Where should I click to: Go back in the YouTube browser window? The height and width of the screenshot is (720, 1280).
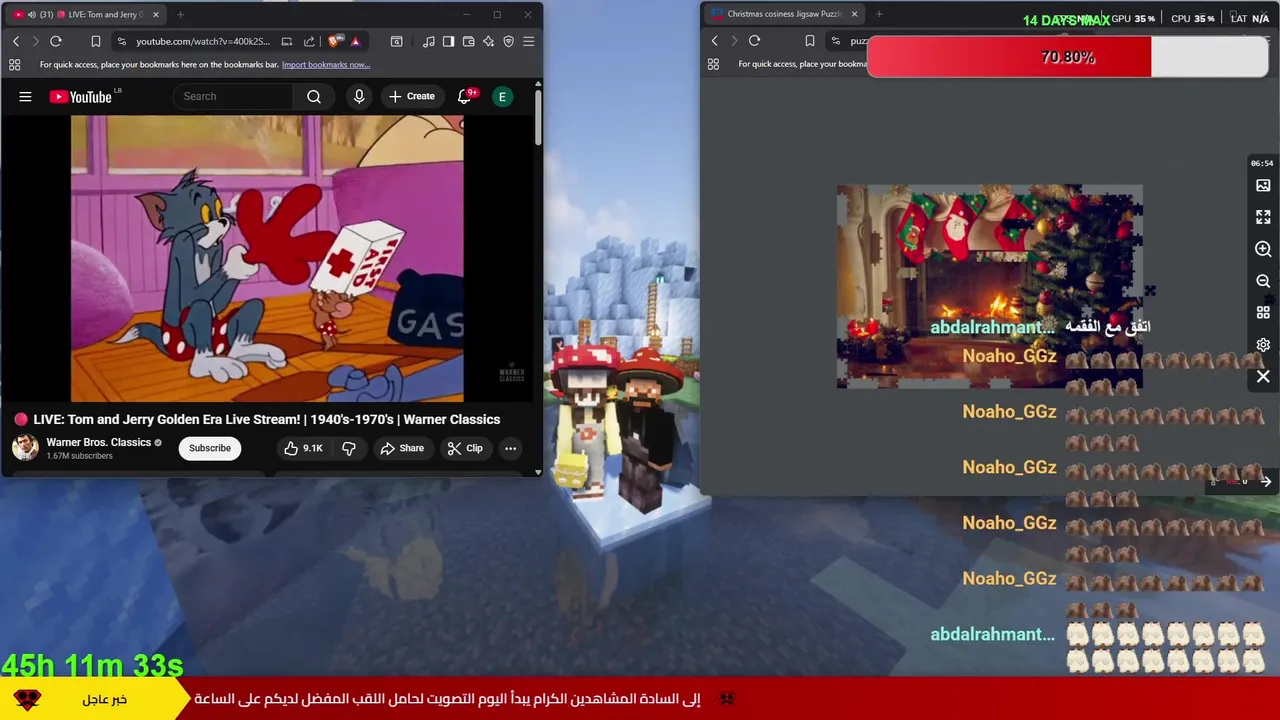pyautogui.click(x=16, y=41)
